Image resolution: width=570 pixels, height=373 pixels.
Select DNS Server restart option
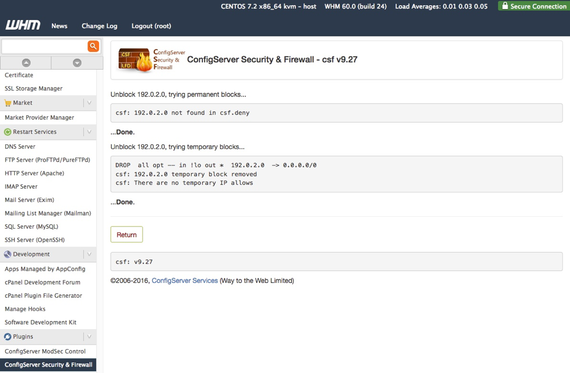pos(20,147)
